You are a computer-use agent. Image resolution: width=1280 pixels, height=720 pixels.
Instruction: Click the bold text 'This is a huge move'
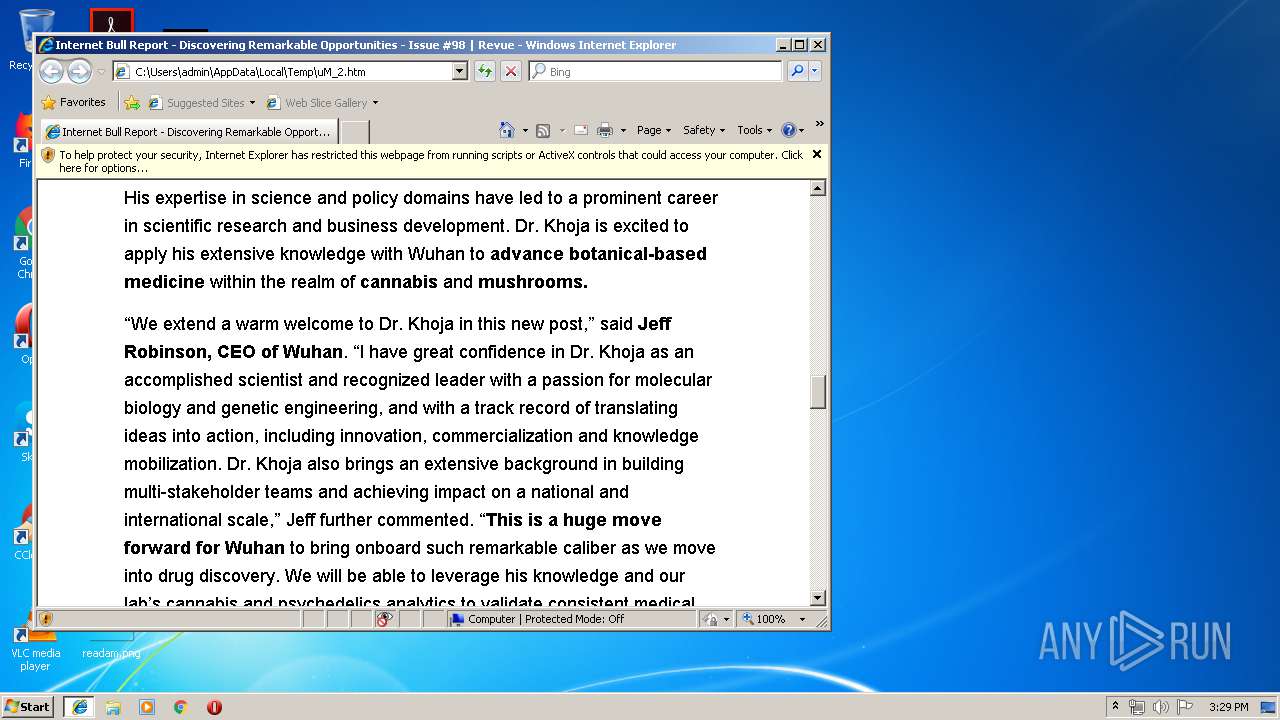[574, 520]
